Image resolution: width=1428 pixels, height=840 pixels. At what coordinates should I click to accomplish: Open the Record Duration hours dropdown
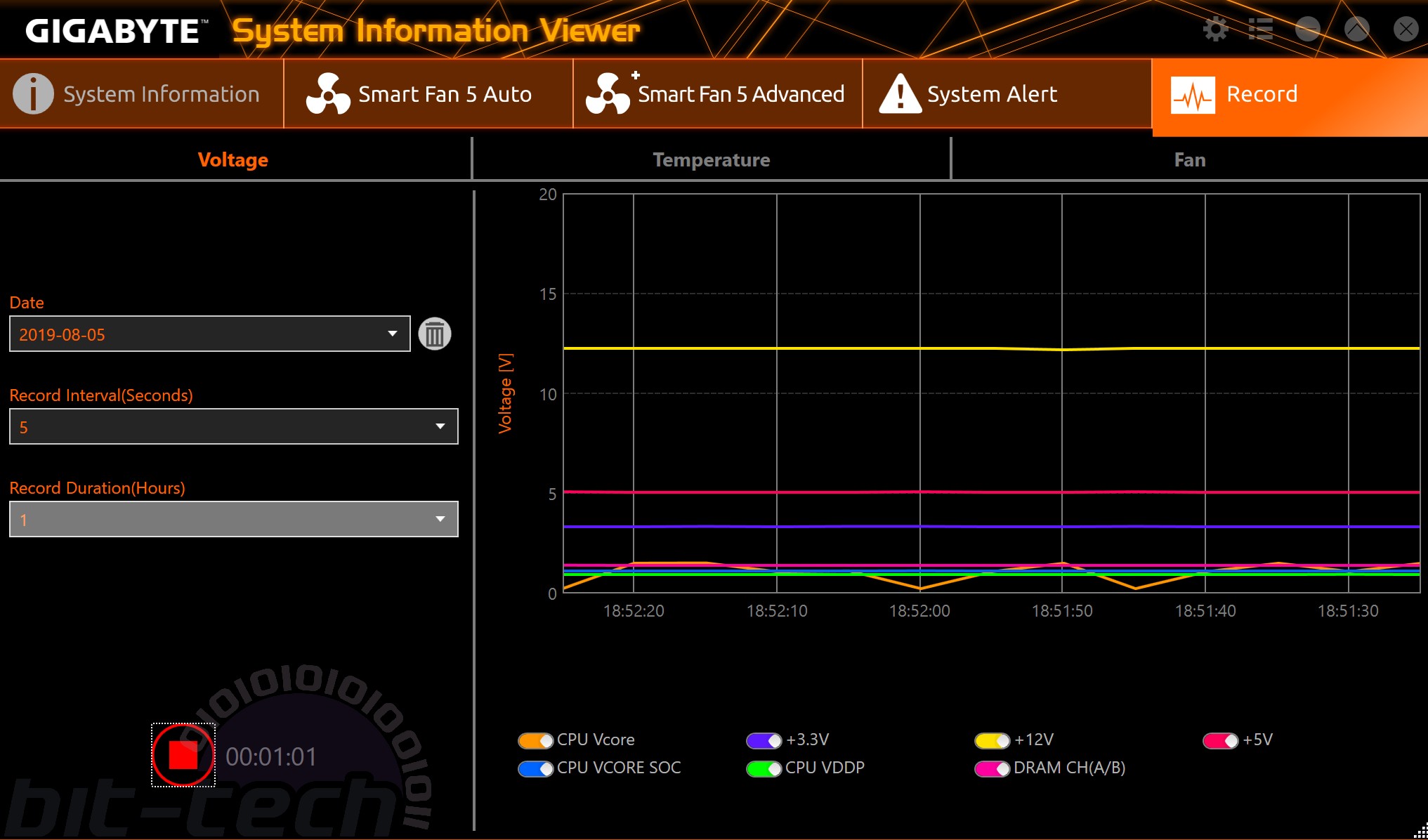pyautogui.click(x=234, y=519)
